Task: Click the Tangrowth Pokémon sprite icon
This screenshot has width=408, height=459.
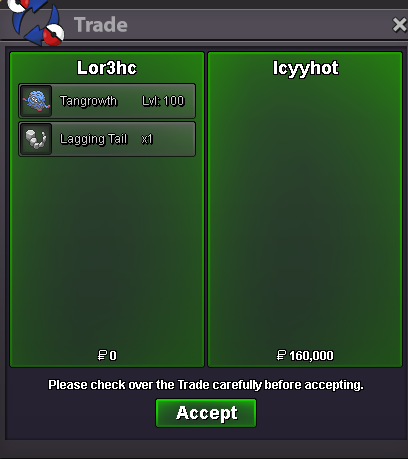Action: point(36,101)
